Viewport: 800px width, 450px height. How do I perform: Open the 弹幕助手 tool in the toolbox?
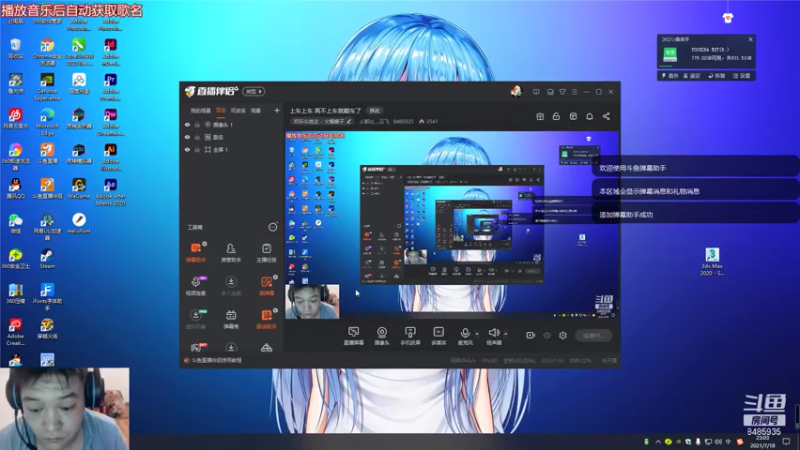click(x=195, y=252)
